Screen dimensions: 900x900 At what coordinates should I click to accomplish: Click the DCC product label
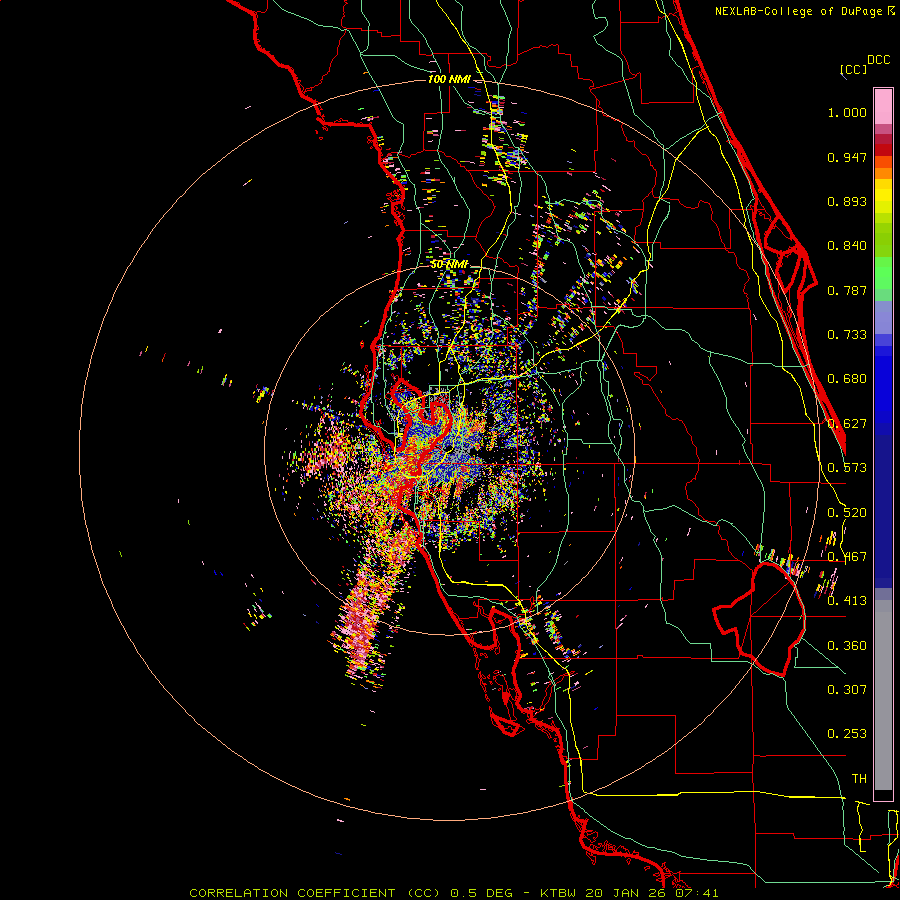pos(879,60)
